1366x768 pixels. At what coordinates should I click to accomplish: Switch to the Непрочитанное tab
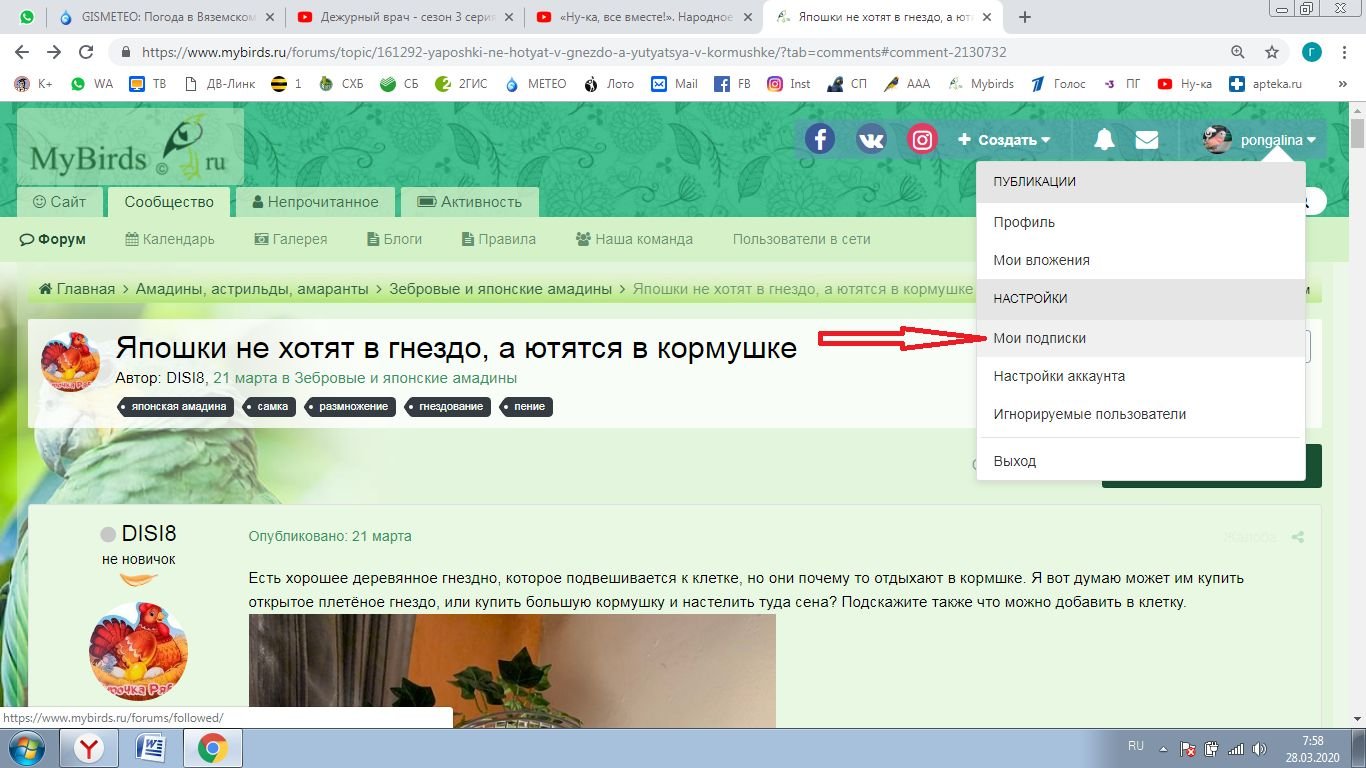(315, 202)
